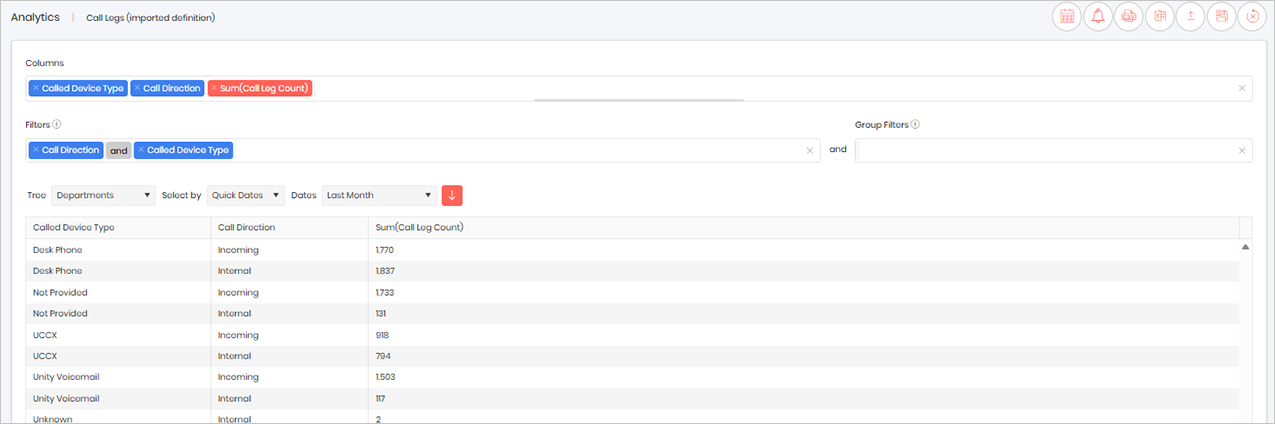Click the upload arrow icon
The height and width of the screenshot is (424, 1275).
click(1191, 16)
